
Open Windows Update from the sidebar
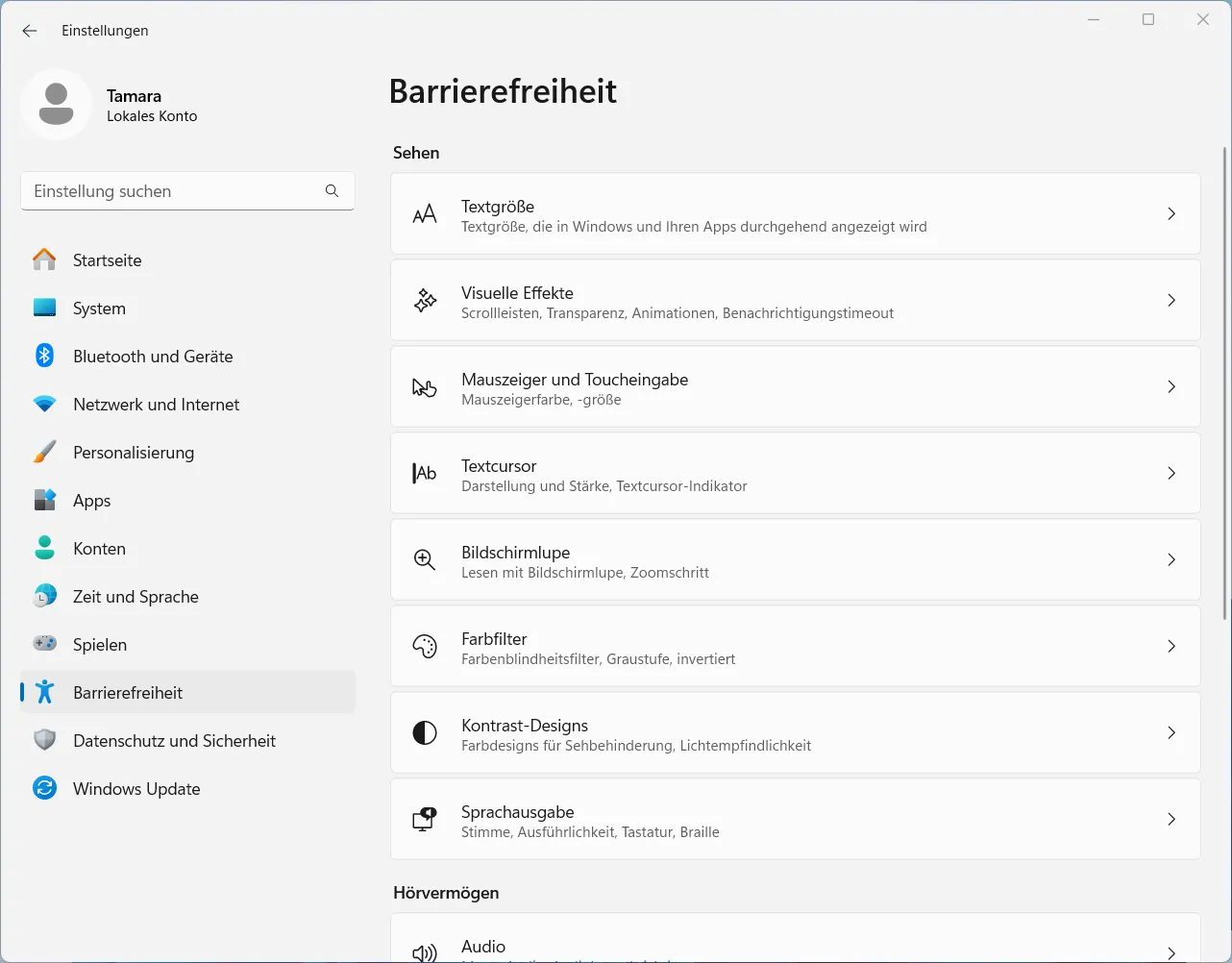tap(187, 788)
